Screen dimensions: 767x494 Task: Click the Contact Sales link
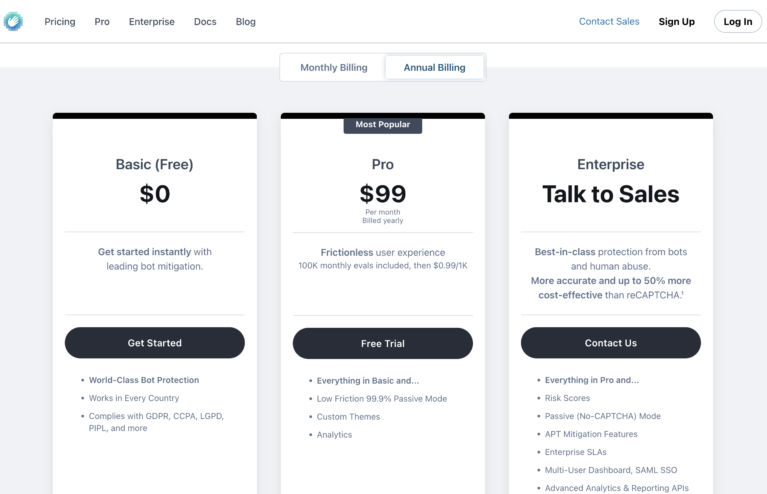609,22
